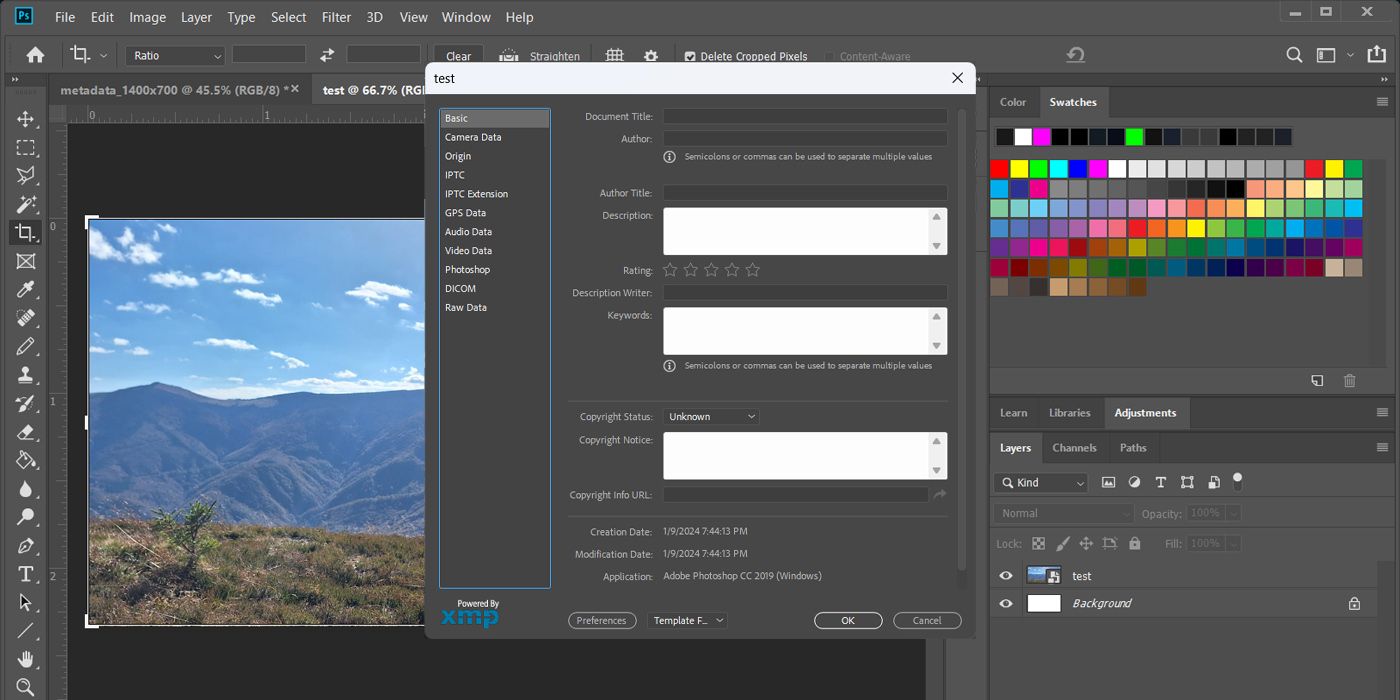1400x700 pixels.
Task: Click the Document Title input field
Action: [x=805, y=117]
